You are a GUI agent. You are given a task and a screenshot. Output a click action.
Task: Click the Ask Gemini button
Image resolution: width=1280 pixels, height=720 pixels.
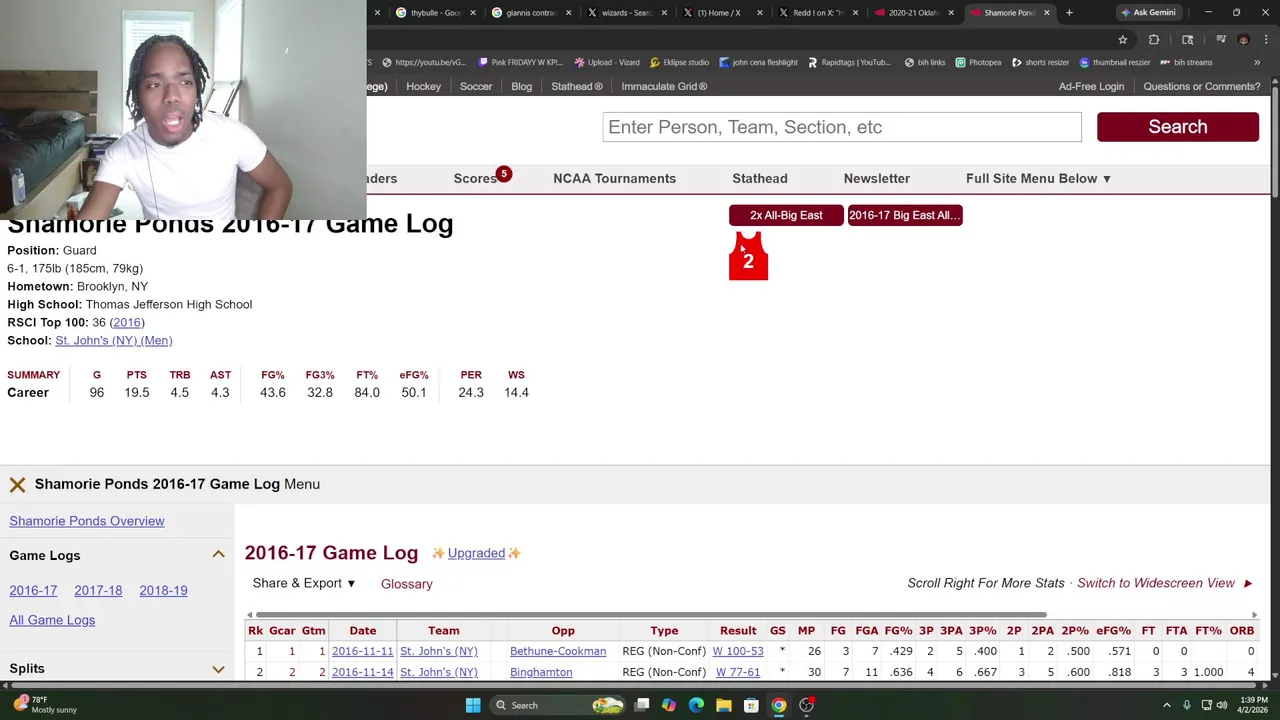[x=1148, y=12]
